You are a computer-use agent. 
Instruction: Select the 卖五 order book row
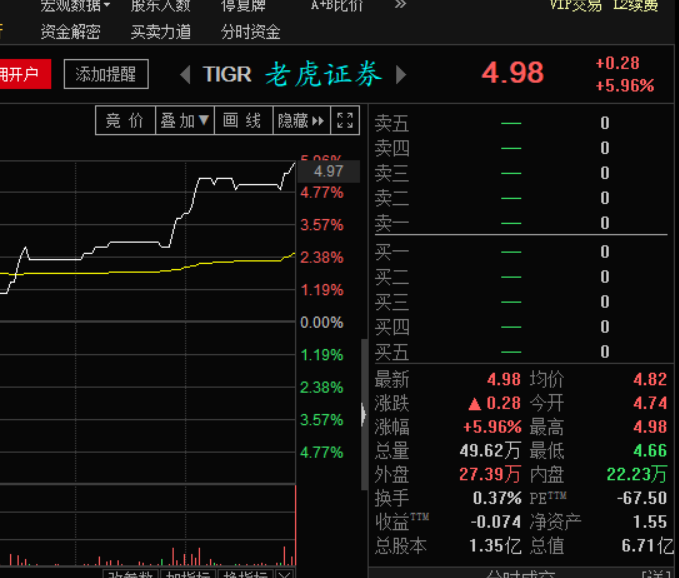tap(521, 123)
